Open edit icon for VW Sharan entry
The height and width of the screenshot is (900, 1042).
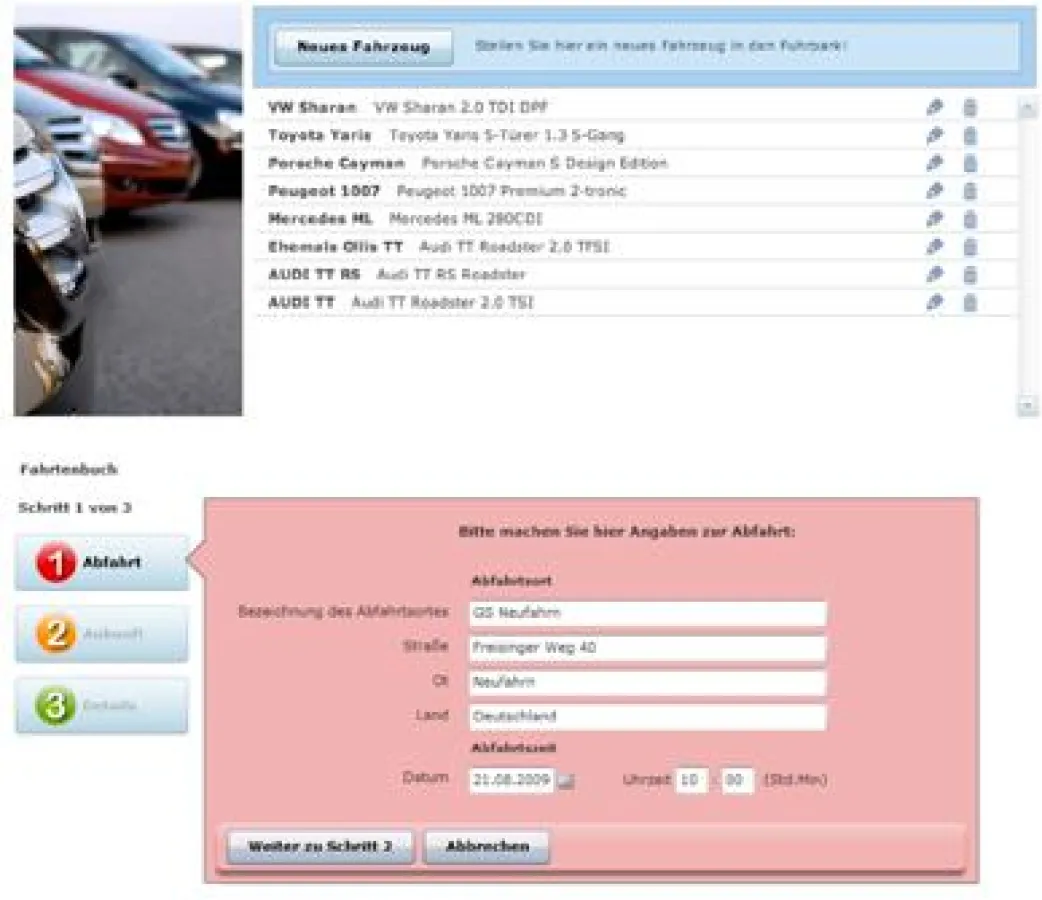coord(934,107)
